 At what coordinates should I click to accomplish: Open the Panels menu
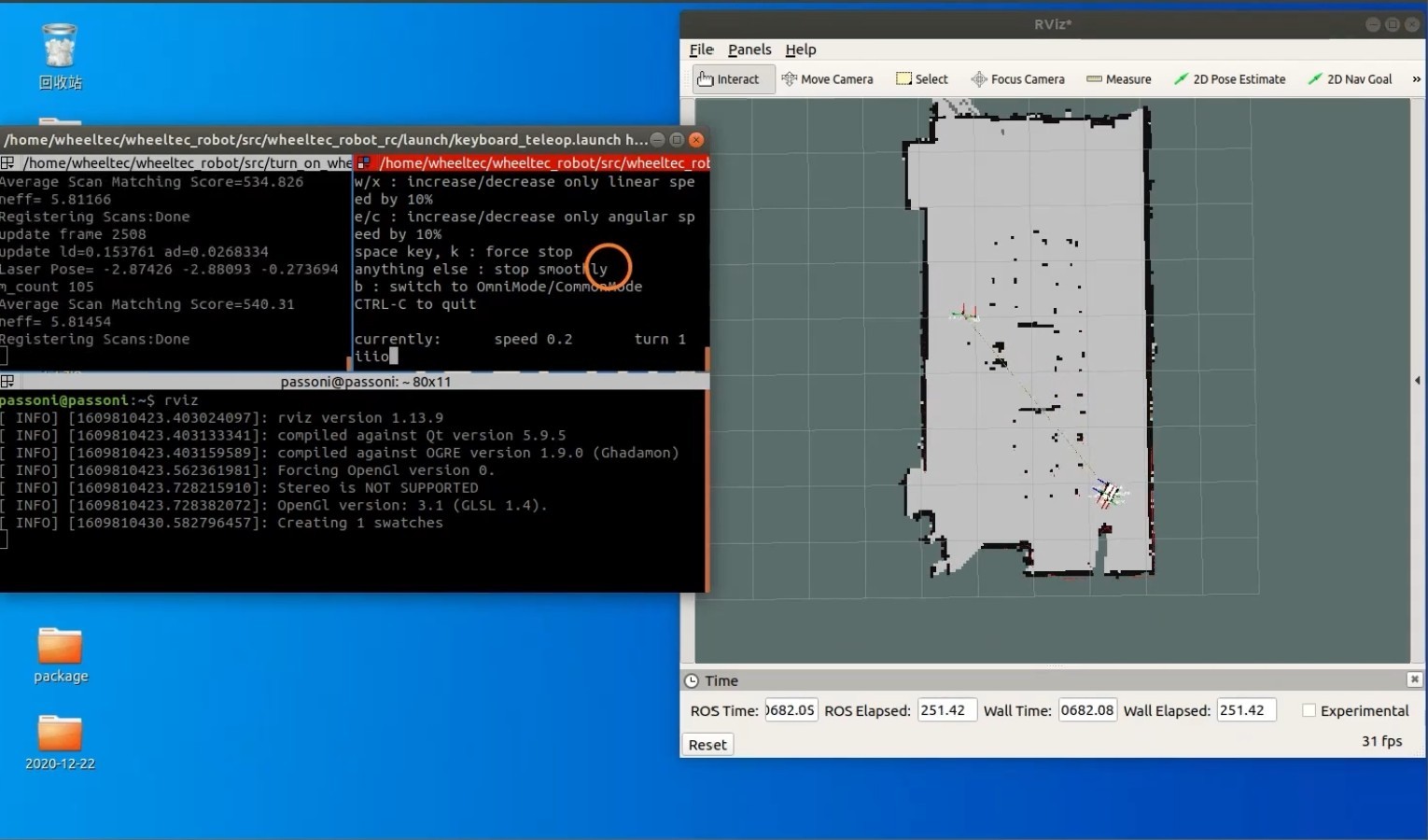pyautogui.click(x=749, y=49)
